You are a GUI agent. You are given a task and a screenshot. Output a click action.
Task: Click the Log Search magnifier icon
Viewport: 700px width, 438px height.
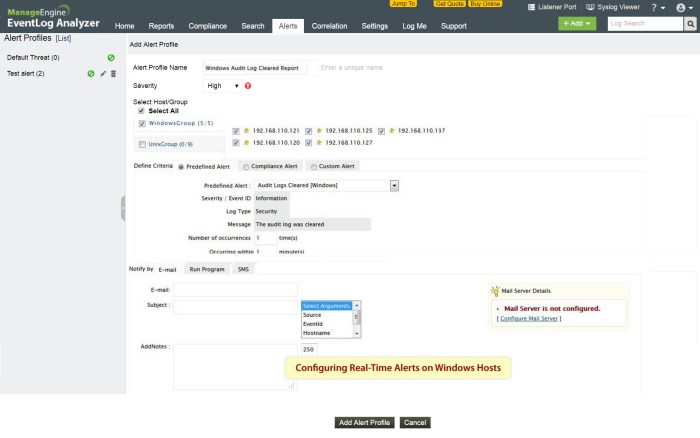coord(690,24)
